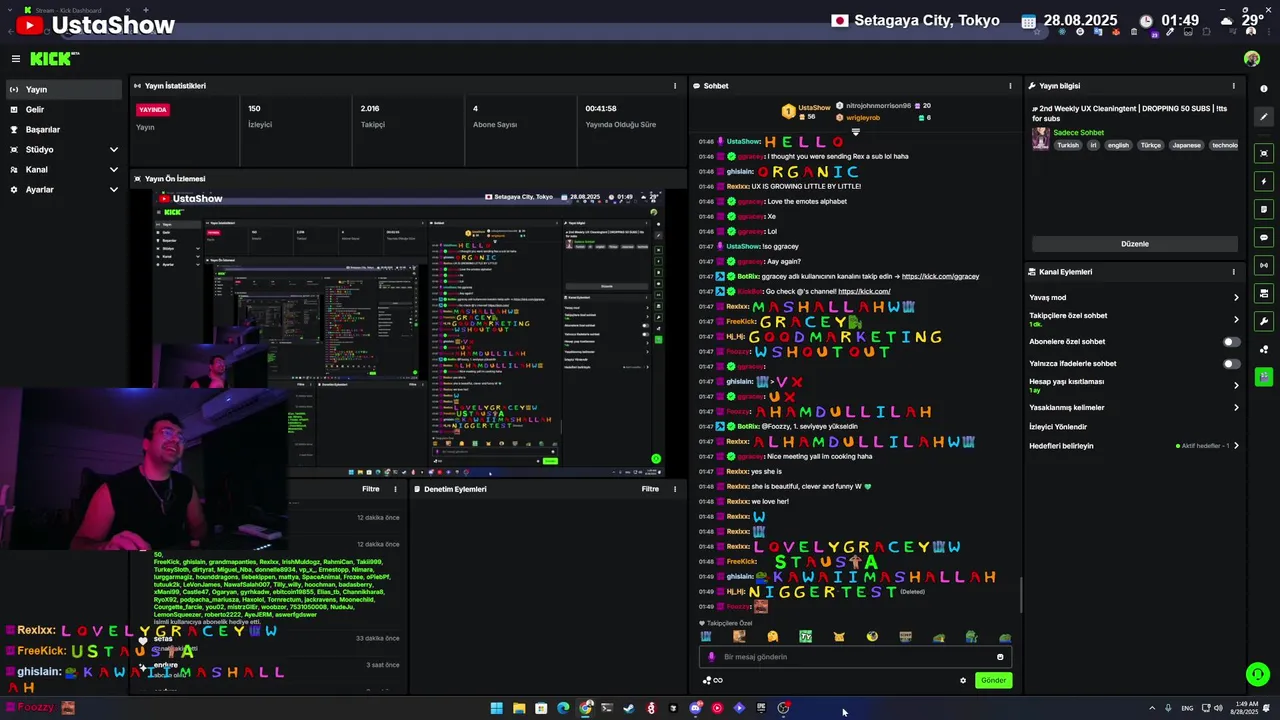Screen dimensions: 1280x720
Task: Open Yayın İstatistikleri panel options menu
Action: coord(675,86)
